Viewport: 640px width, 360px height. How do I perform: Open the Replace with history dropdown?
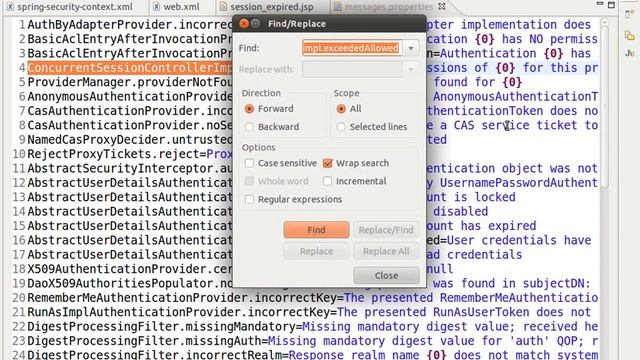point(411,69)
